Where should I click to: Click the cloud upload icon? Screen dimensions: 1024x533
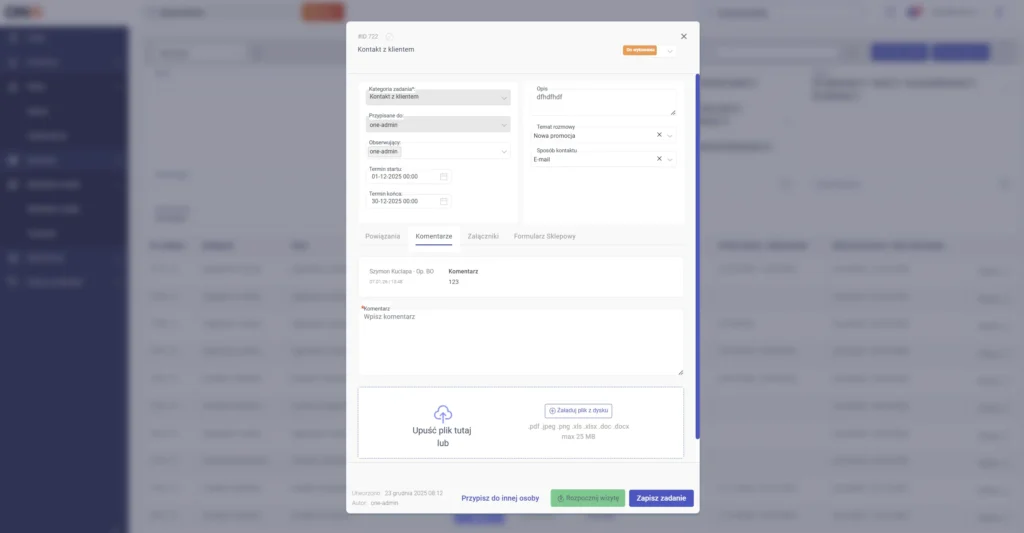tap(443, 413)
